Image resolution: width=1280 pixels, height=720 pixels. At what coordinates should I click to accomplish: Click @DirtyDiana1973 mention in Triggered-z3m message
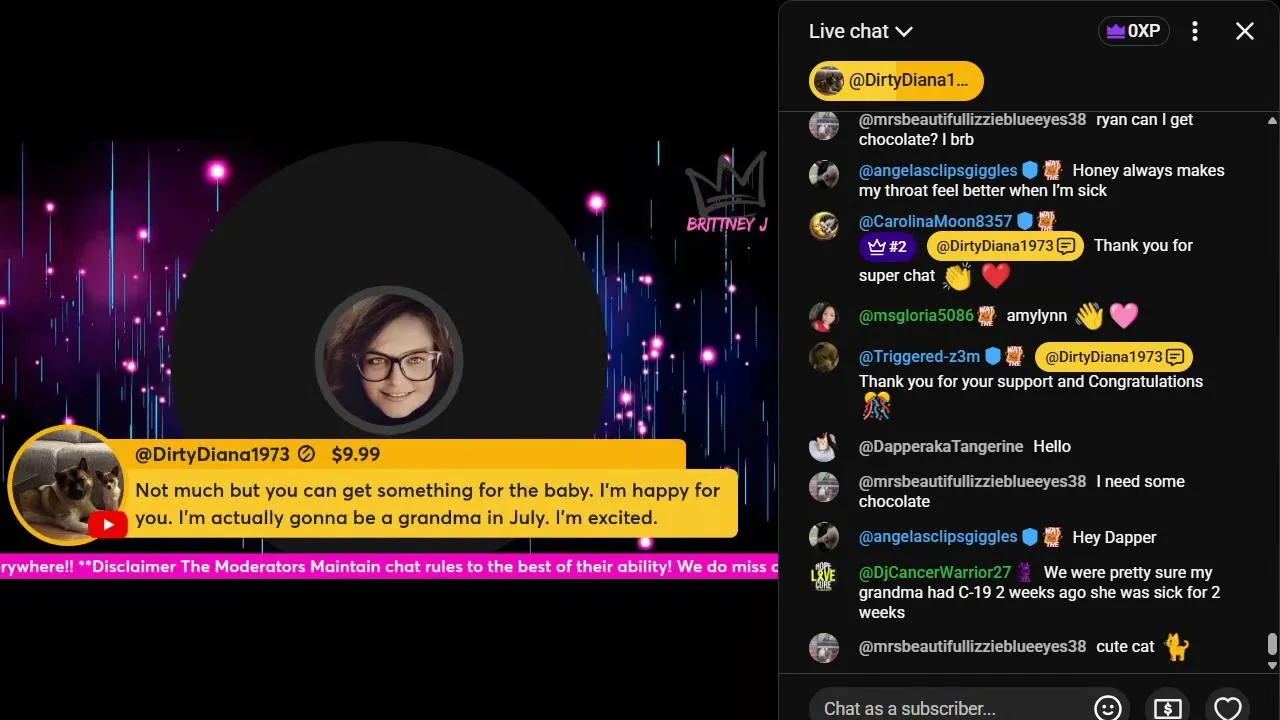[1113, 357]
